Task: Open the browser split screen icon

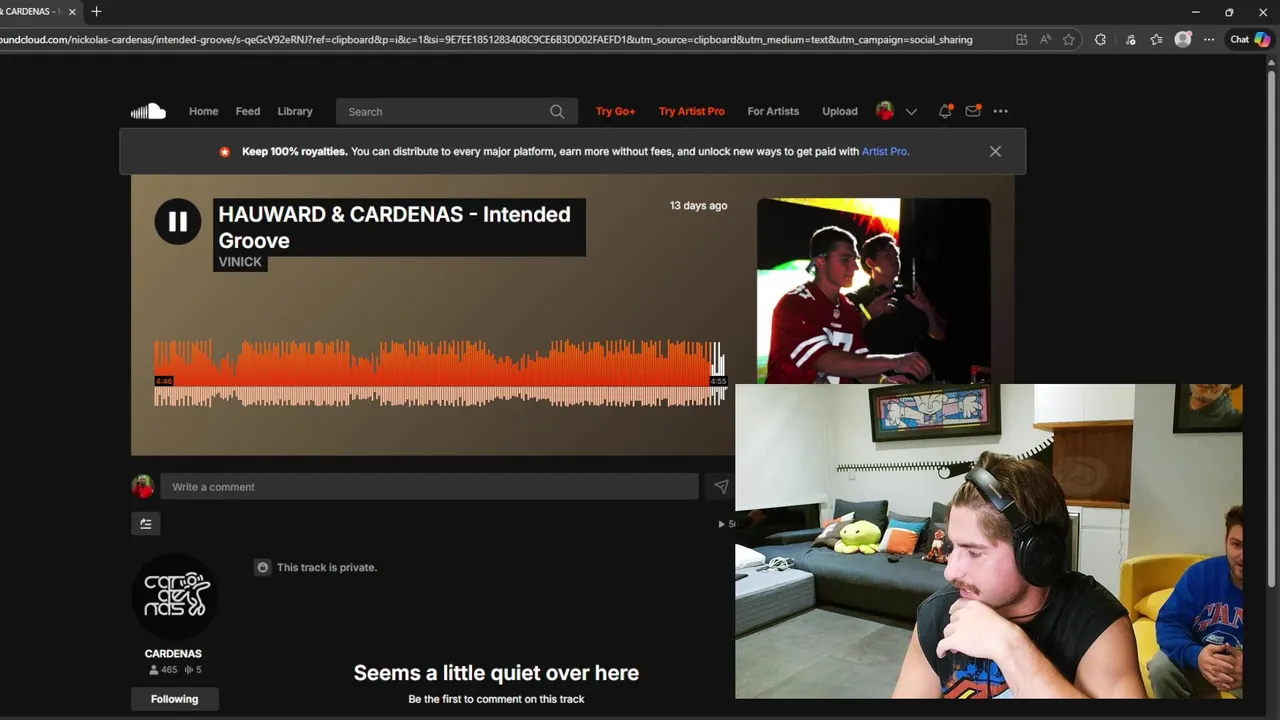Action: pos(1021,40)
